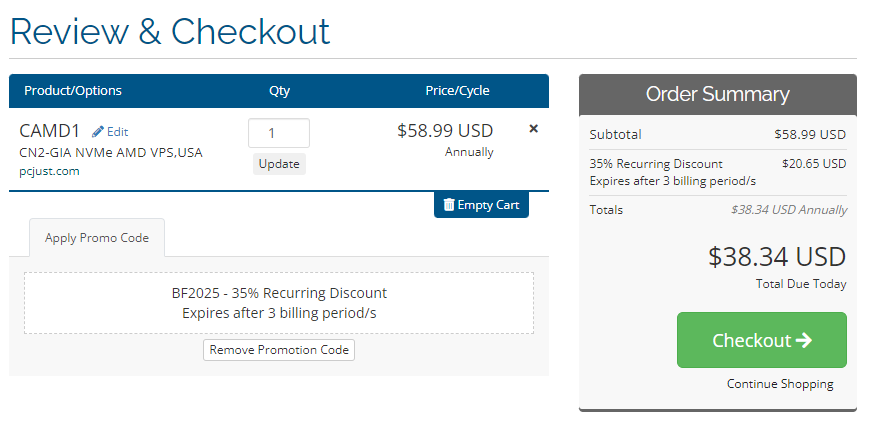870x425 pixels.
Task: Click the green Checkout button text
Action: [x=751, y=341]
